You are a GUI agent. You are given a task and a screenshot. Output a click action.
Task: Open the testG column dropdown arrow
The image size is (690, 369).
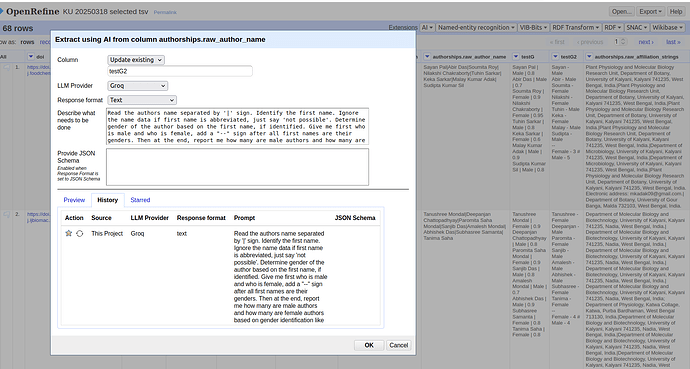point(516,57)
